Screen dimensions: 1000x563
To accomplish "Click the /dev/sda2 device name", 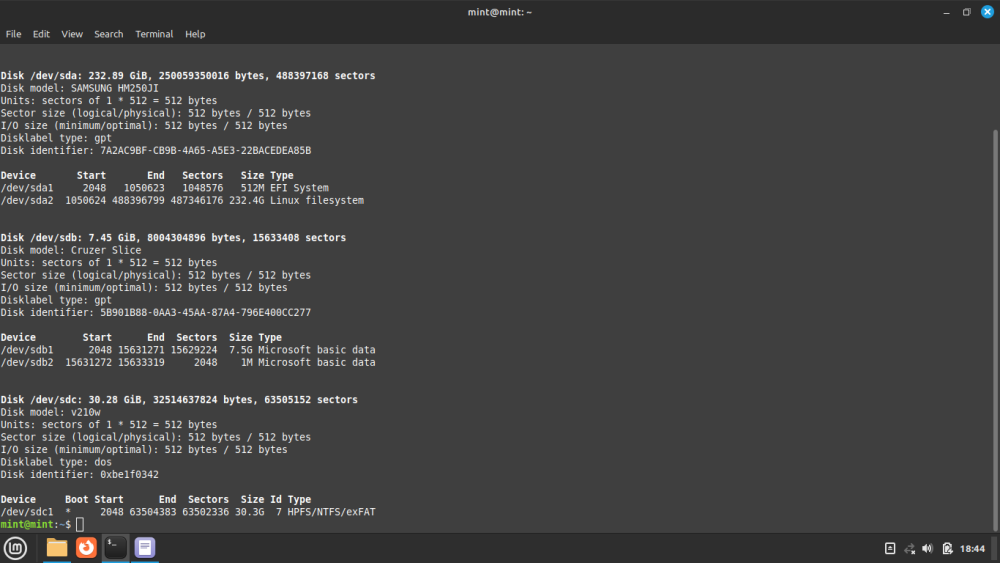I will coord(27,200).
